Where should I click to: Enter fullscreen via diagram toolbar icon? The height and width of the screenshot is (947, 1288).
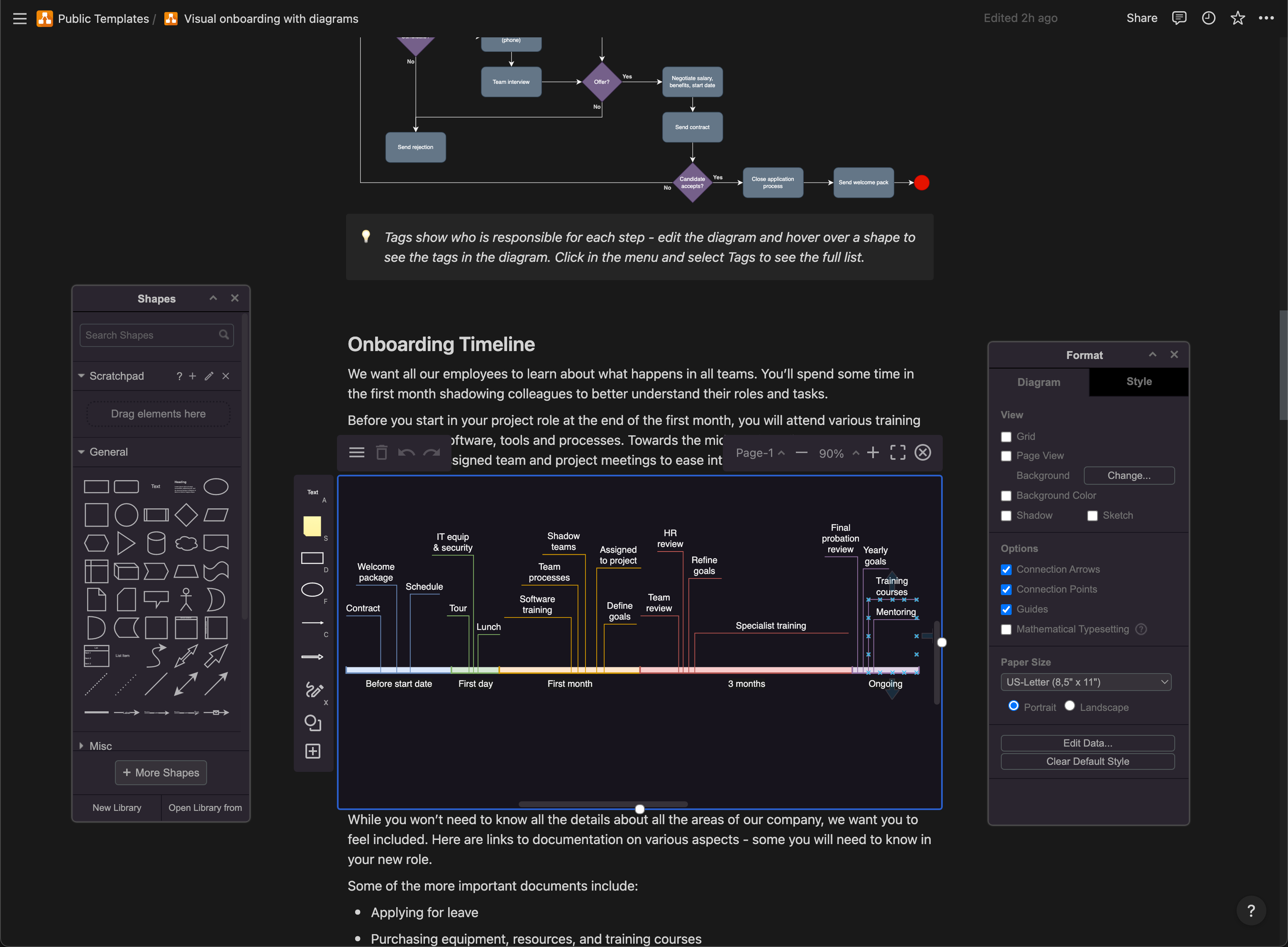898,452
